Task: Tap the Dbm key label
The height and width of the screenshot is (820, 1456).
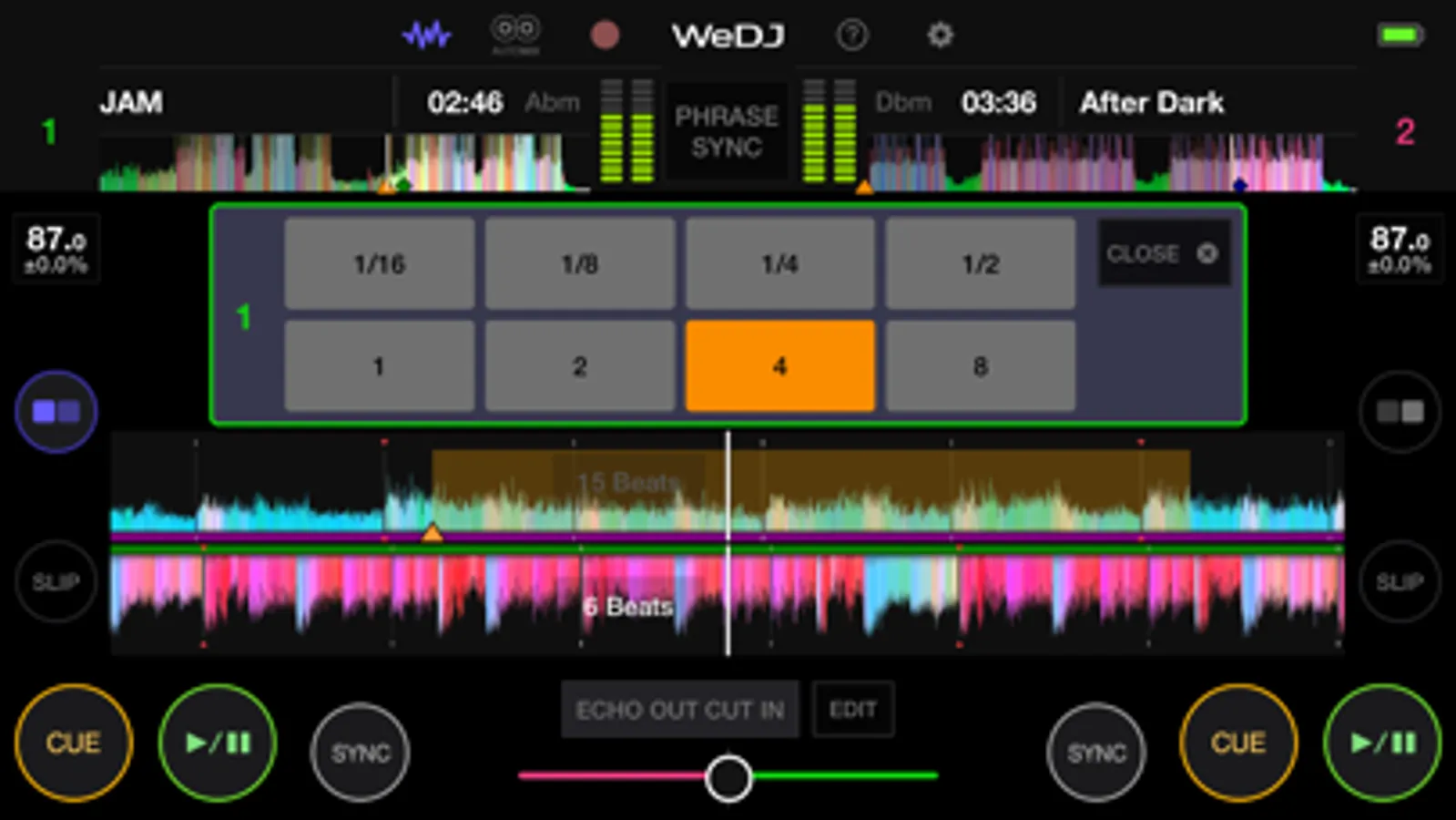Action: pyautogui.click(x=903, y=102)
